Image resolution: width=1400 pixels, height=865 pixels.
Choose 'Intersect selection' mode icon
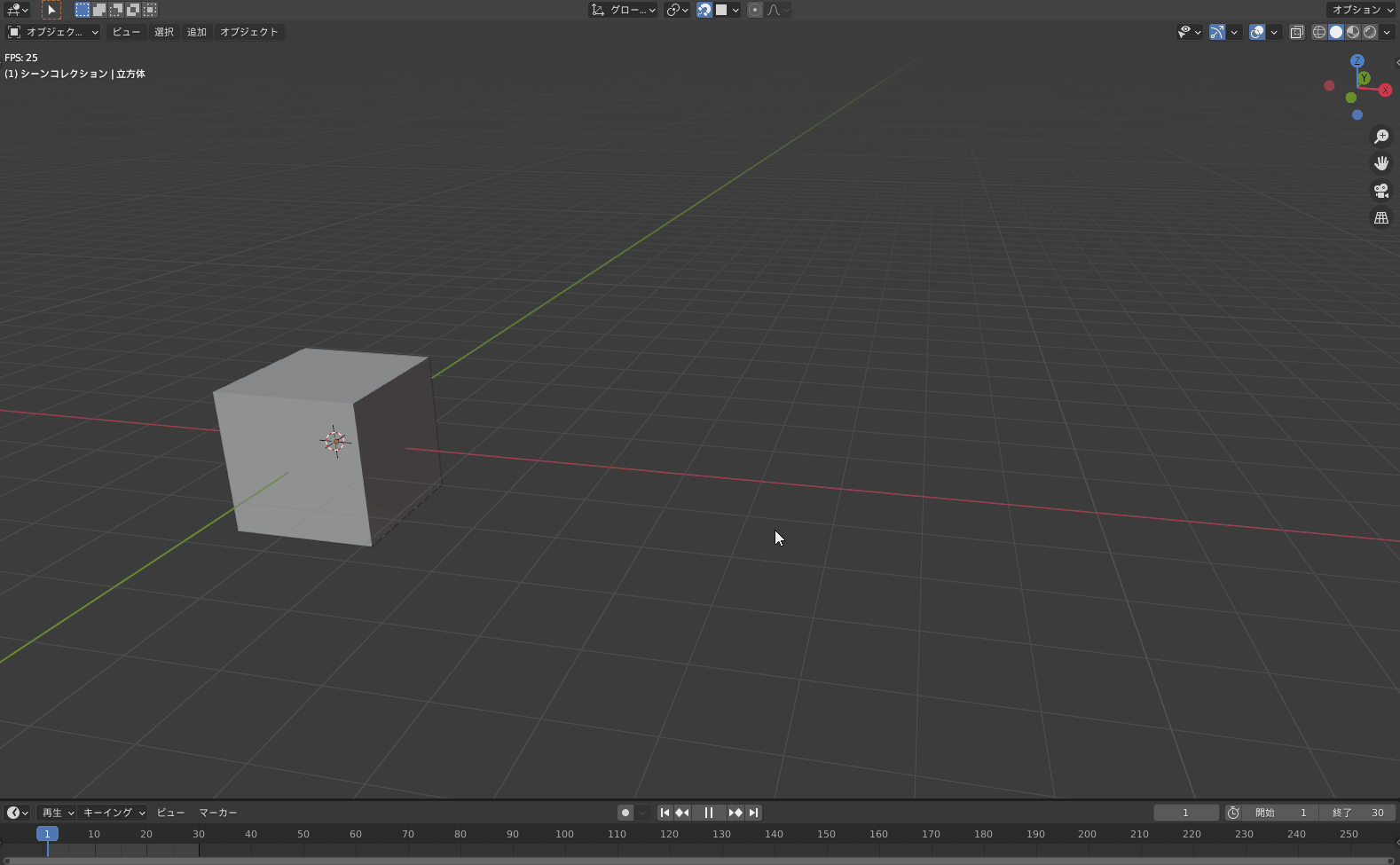150,10
